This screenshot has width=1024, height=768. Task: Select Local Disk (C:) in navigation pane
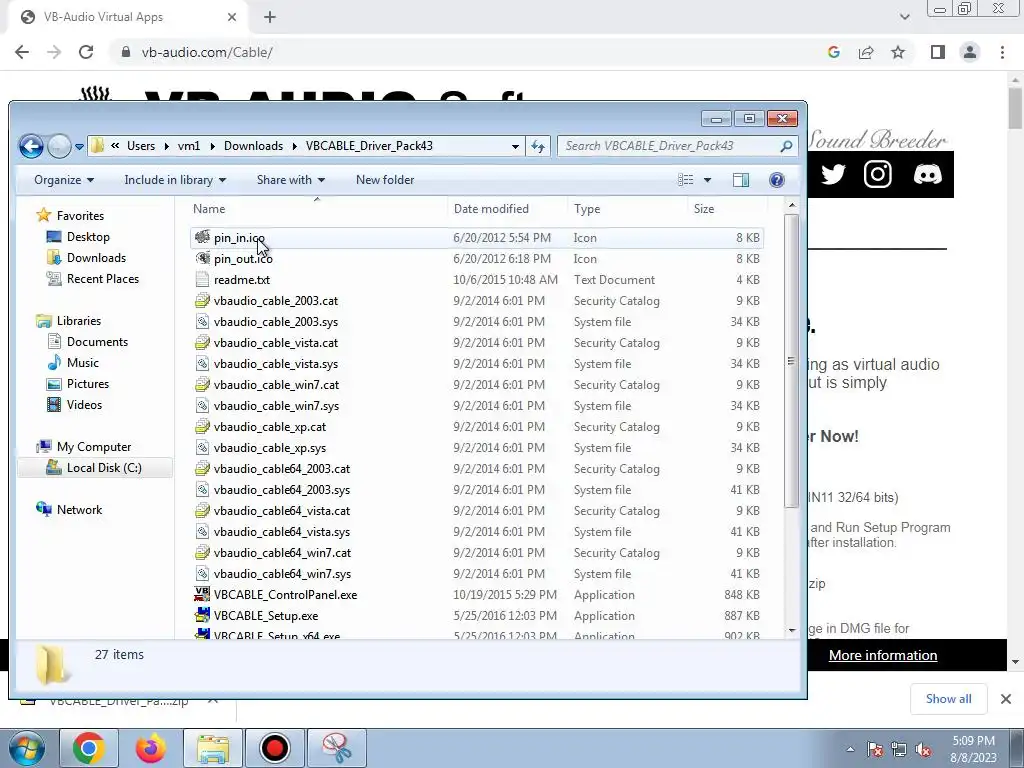pyautogui.click(x=93, y=468)
